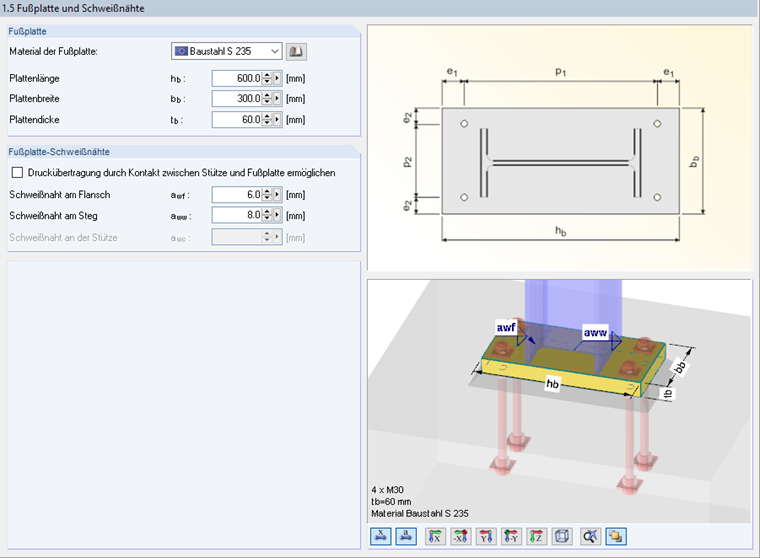Enable Druckübertragung durch Kontakt checkbox

(x=17, y=173)
